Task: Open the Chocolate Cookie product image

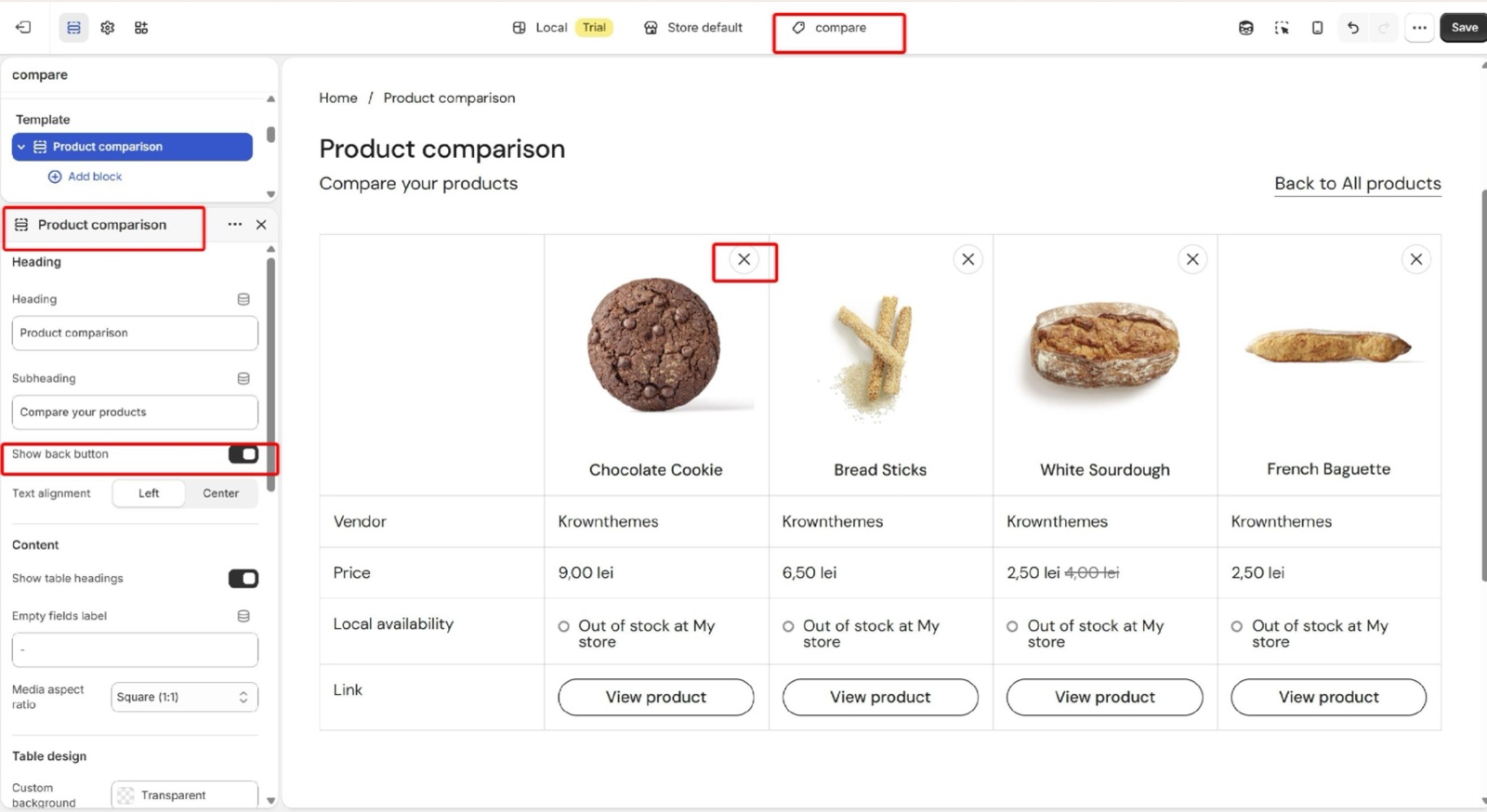Action: point(654,346)
